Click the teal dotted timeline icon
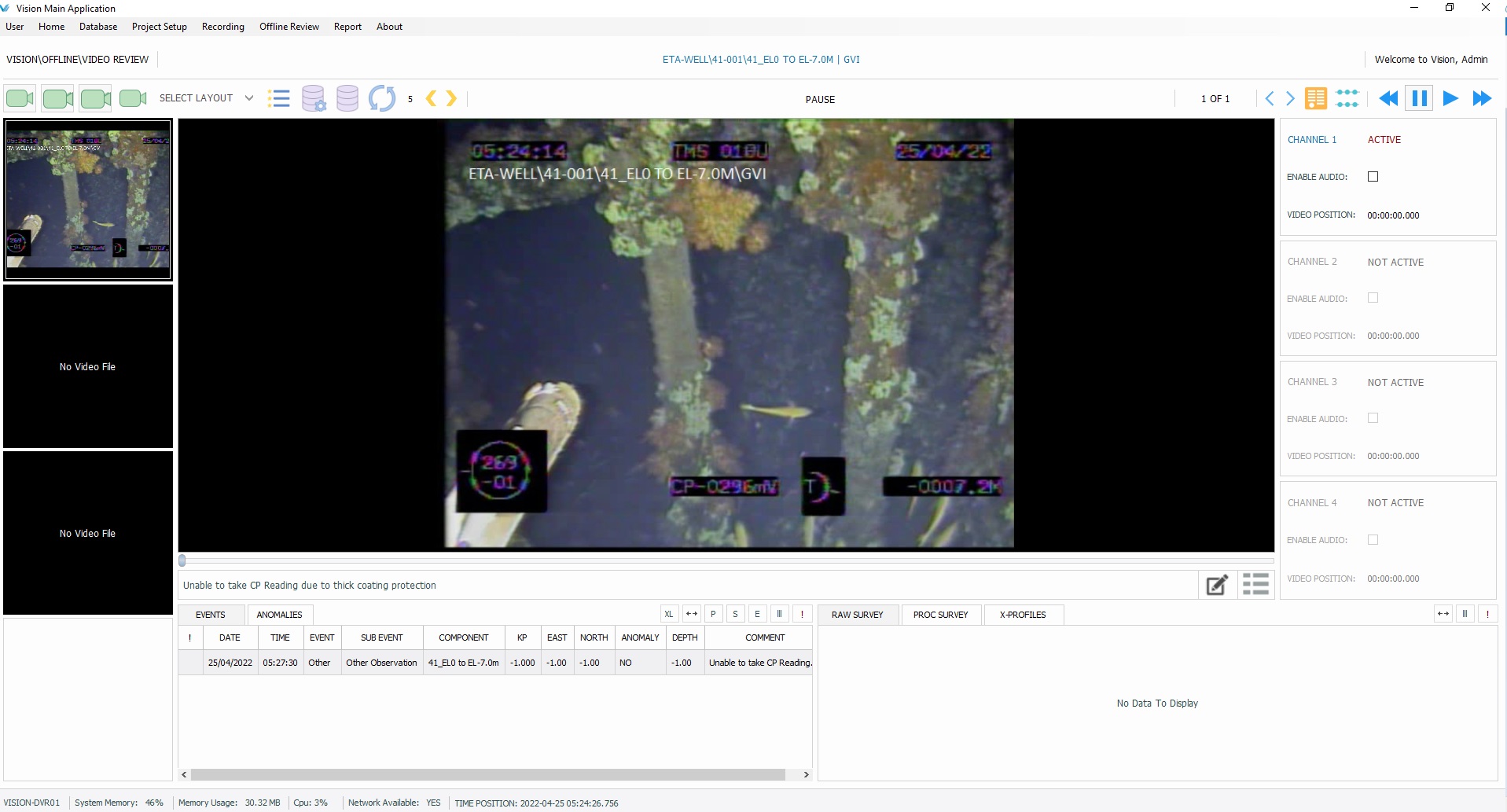The width and height of the screenshot is (1507, 812). pos(1347,98)
